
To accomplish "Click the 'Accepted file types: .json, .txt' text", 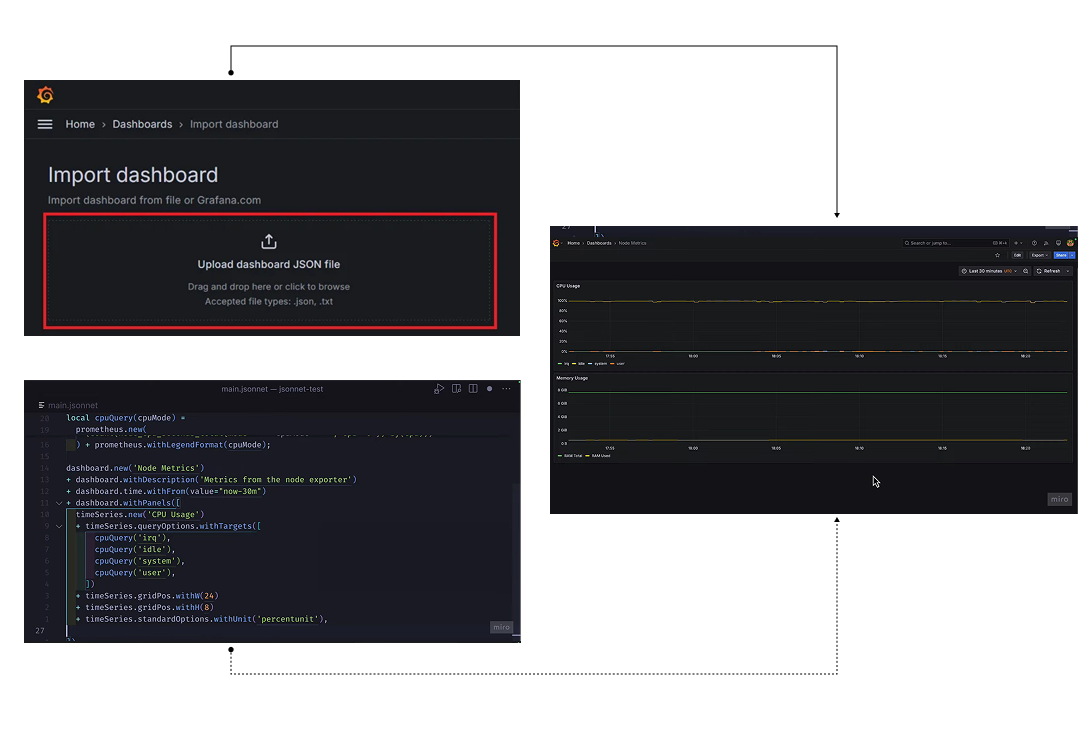I will tap(269, 301).
